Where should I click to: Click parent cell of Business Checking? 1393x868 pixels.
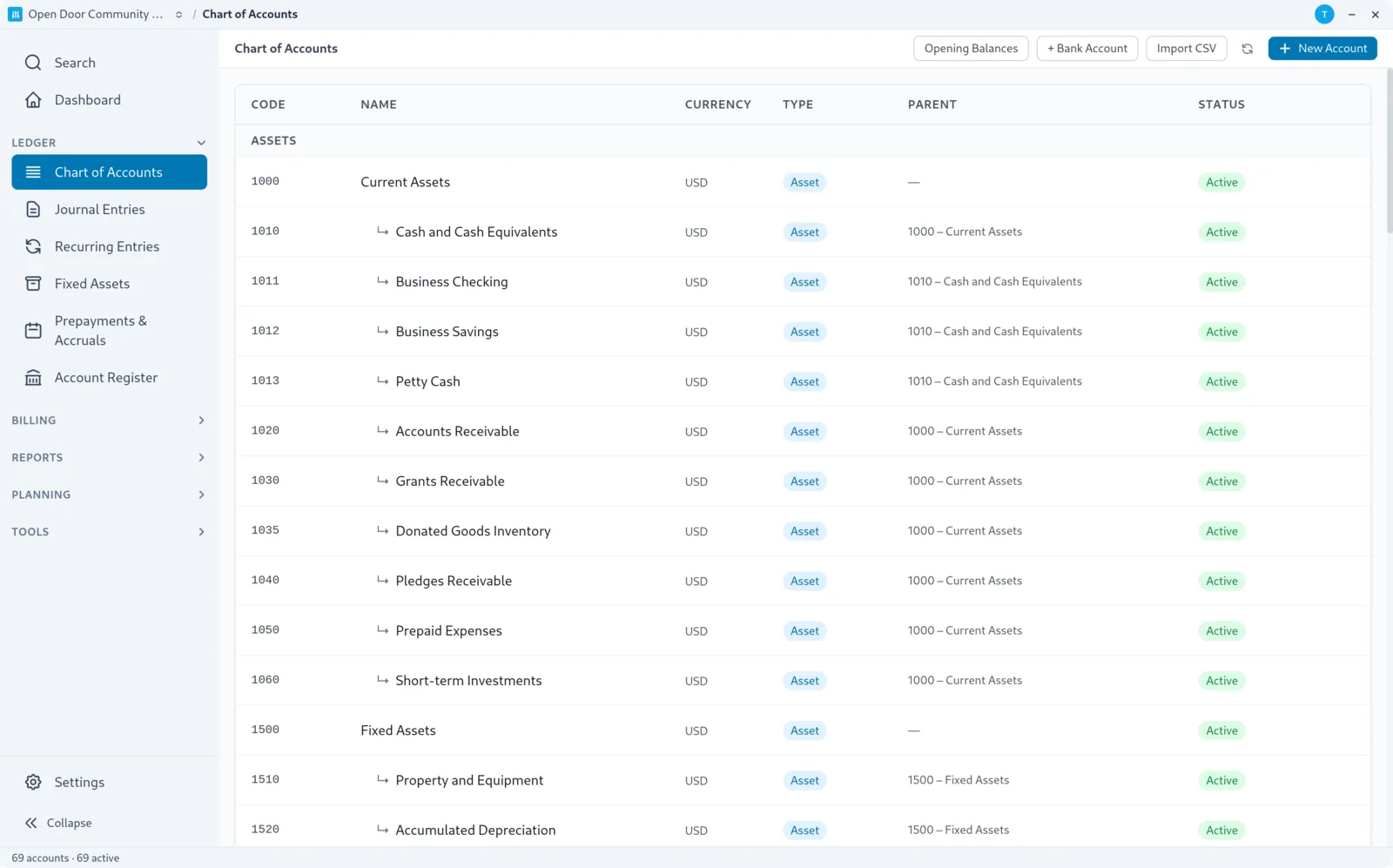995,282
